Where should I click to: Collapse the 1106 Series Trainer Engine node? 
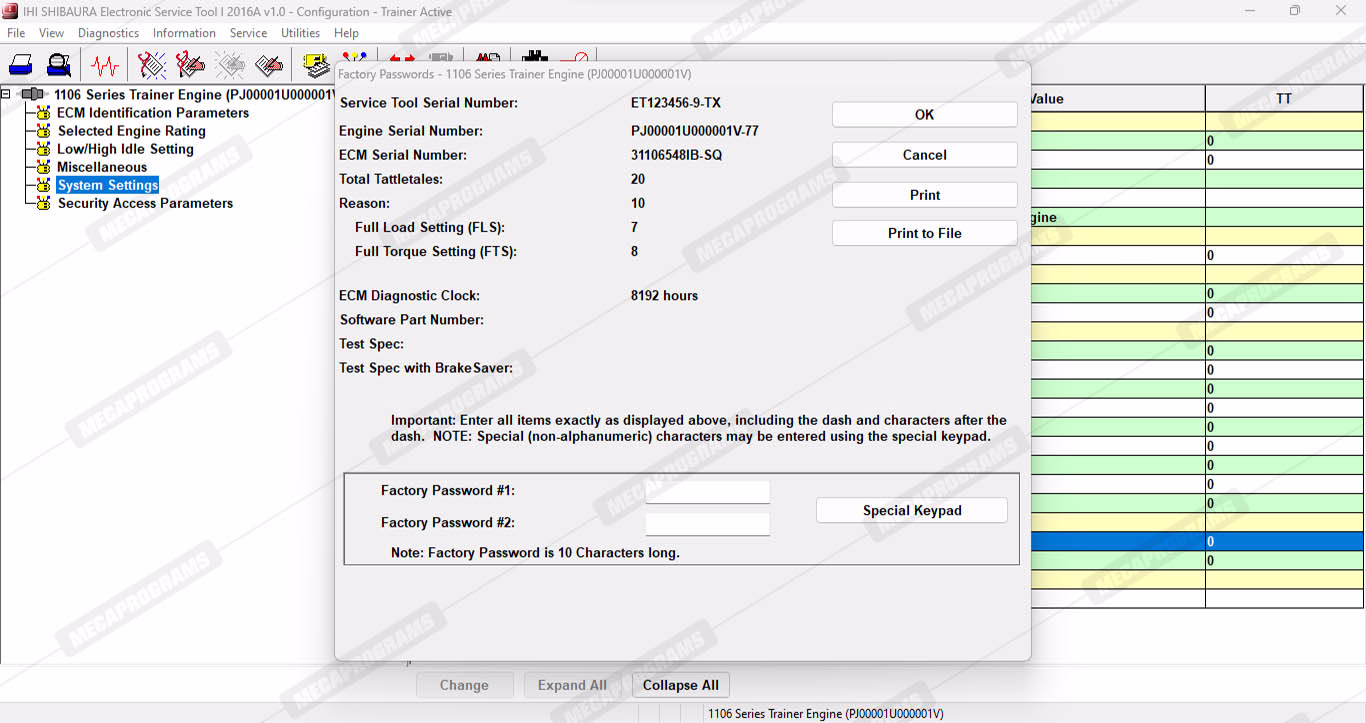[7, 94]
